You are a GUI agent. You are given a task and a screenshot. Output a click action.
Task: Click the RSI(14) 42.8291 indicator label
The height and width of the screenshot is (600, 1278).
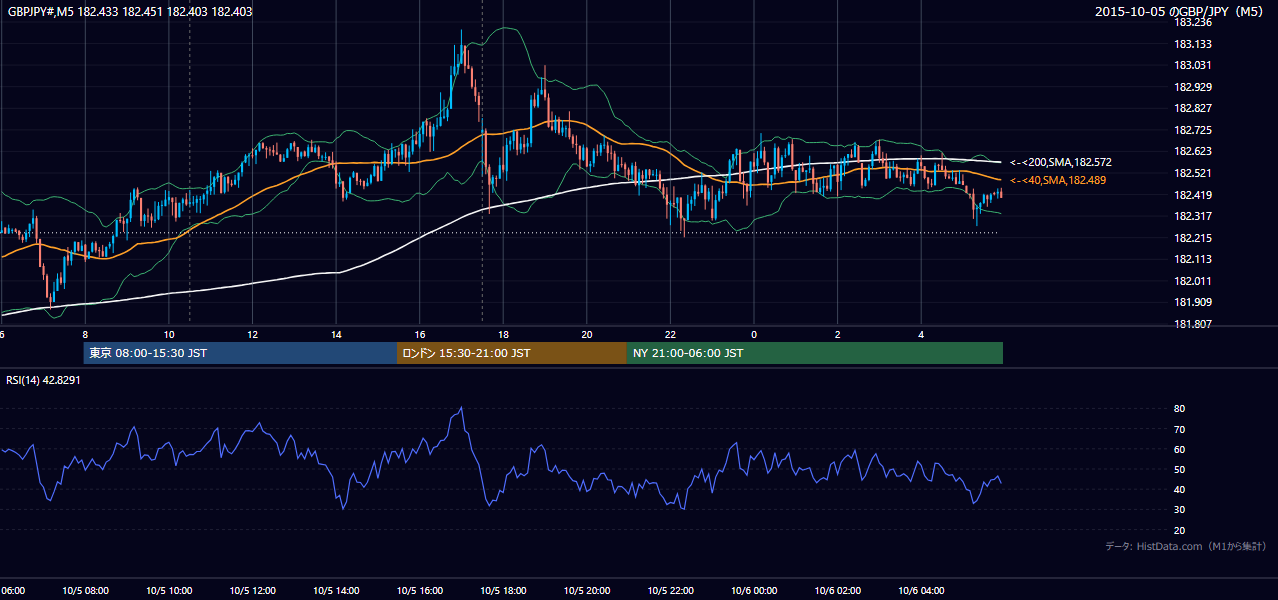coord(43,380)
